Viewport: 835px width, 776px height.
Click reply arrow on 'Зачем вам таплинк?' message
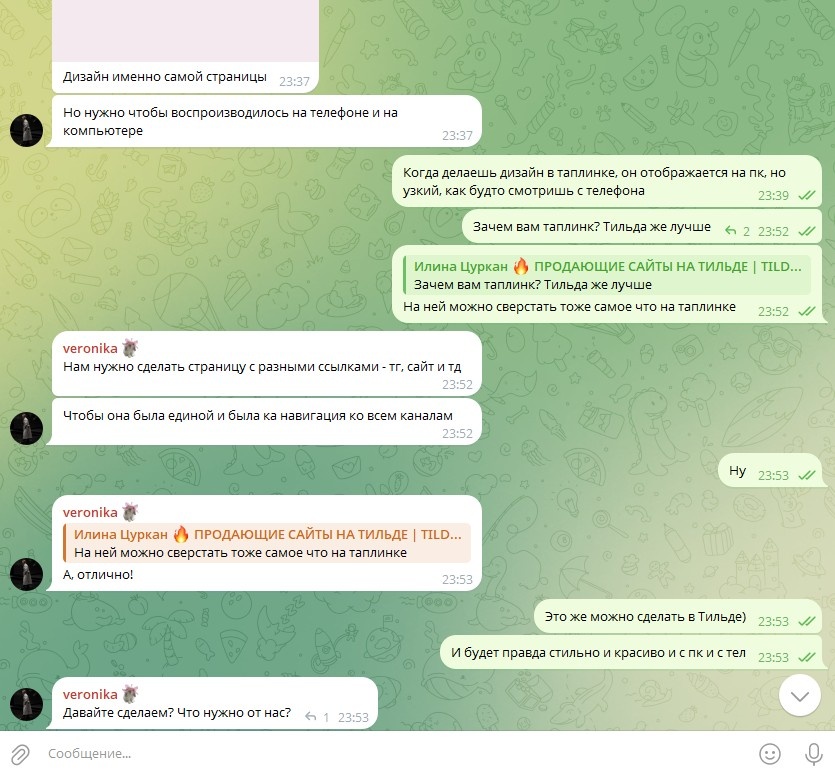(x=731, y=231)
